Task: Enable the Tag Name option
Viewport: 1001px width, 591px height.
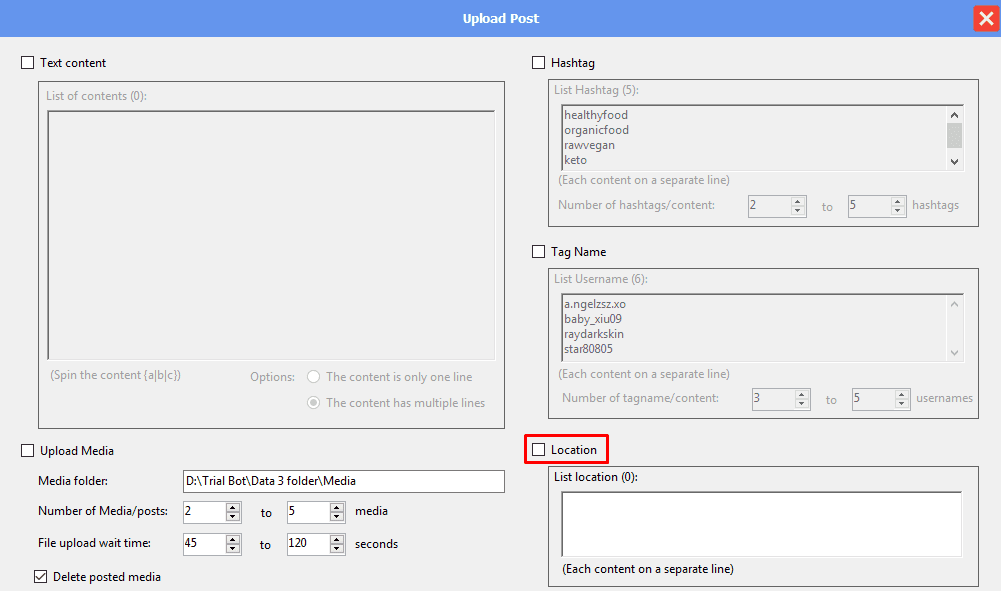Action: (539, 252)
